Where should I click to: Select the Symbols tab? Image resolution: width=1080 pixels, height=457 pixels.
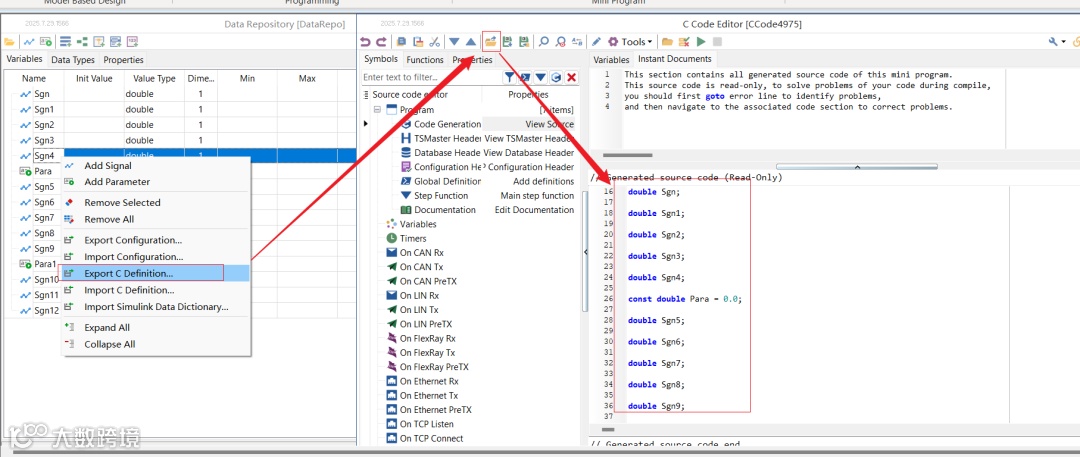coord(381,59)
